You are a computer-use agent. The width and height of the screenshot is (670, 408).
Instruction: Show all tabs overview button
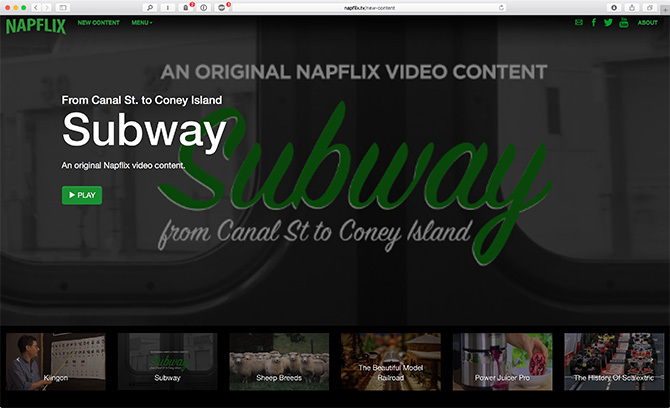coord(649,8)
